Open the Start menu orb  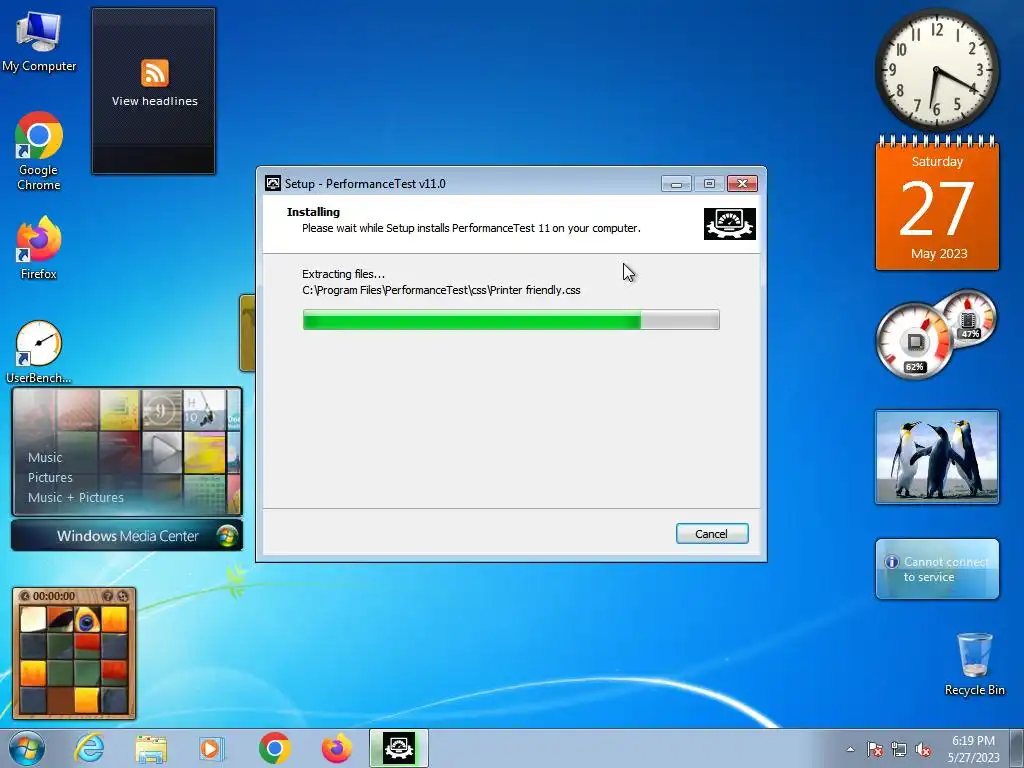point(27,748)
